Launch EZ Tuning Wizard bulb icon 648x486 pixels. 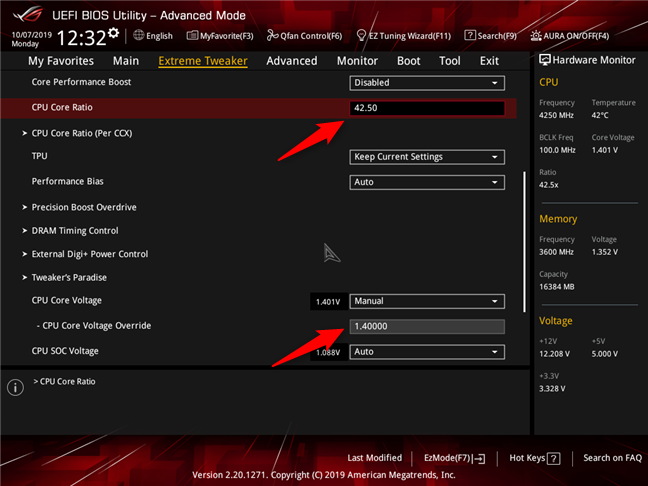coord(361,36)
